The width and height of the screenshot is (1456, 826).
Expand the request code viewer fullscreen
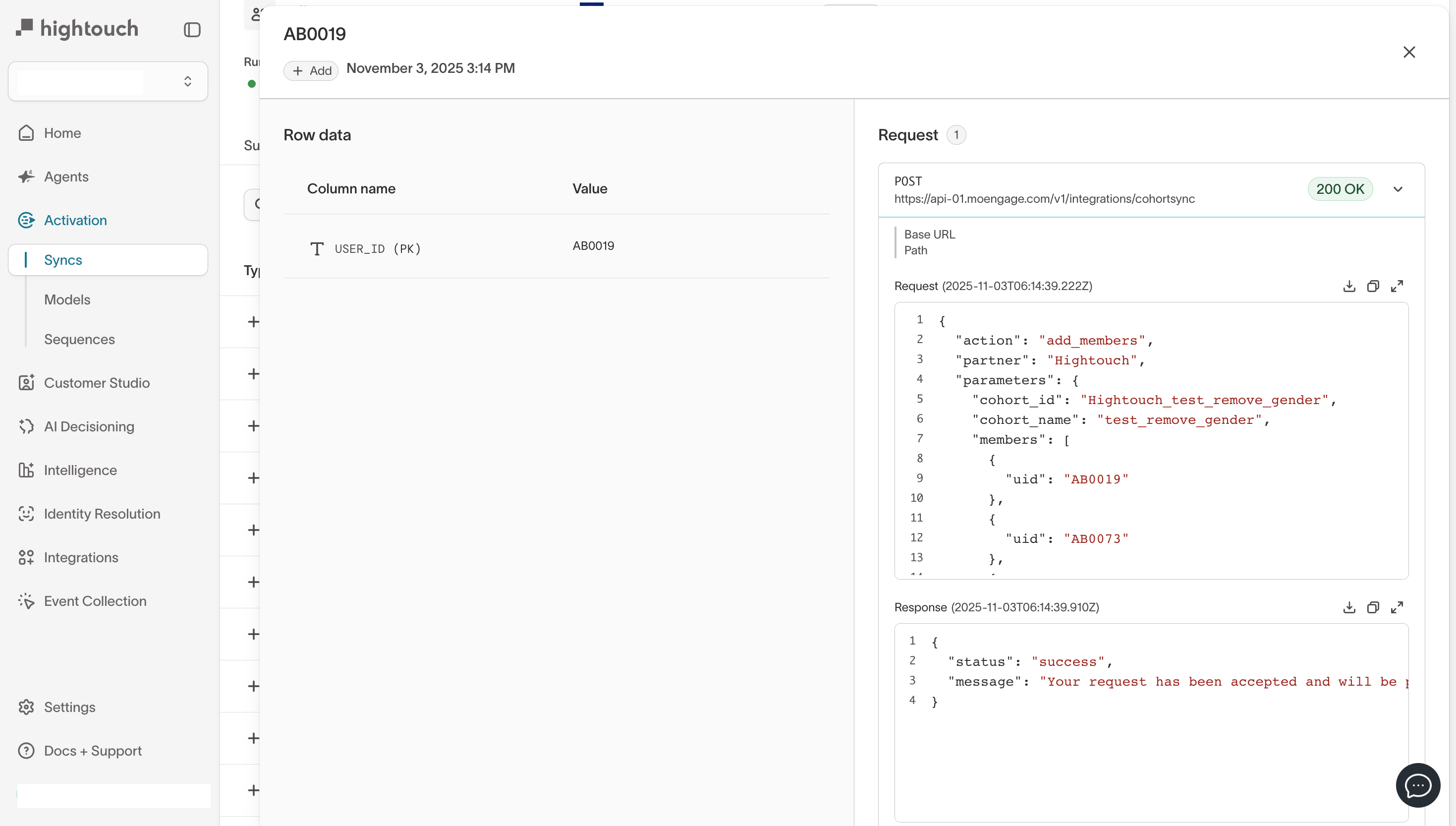[x=1397, y=286]
